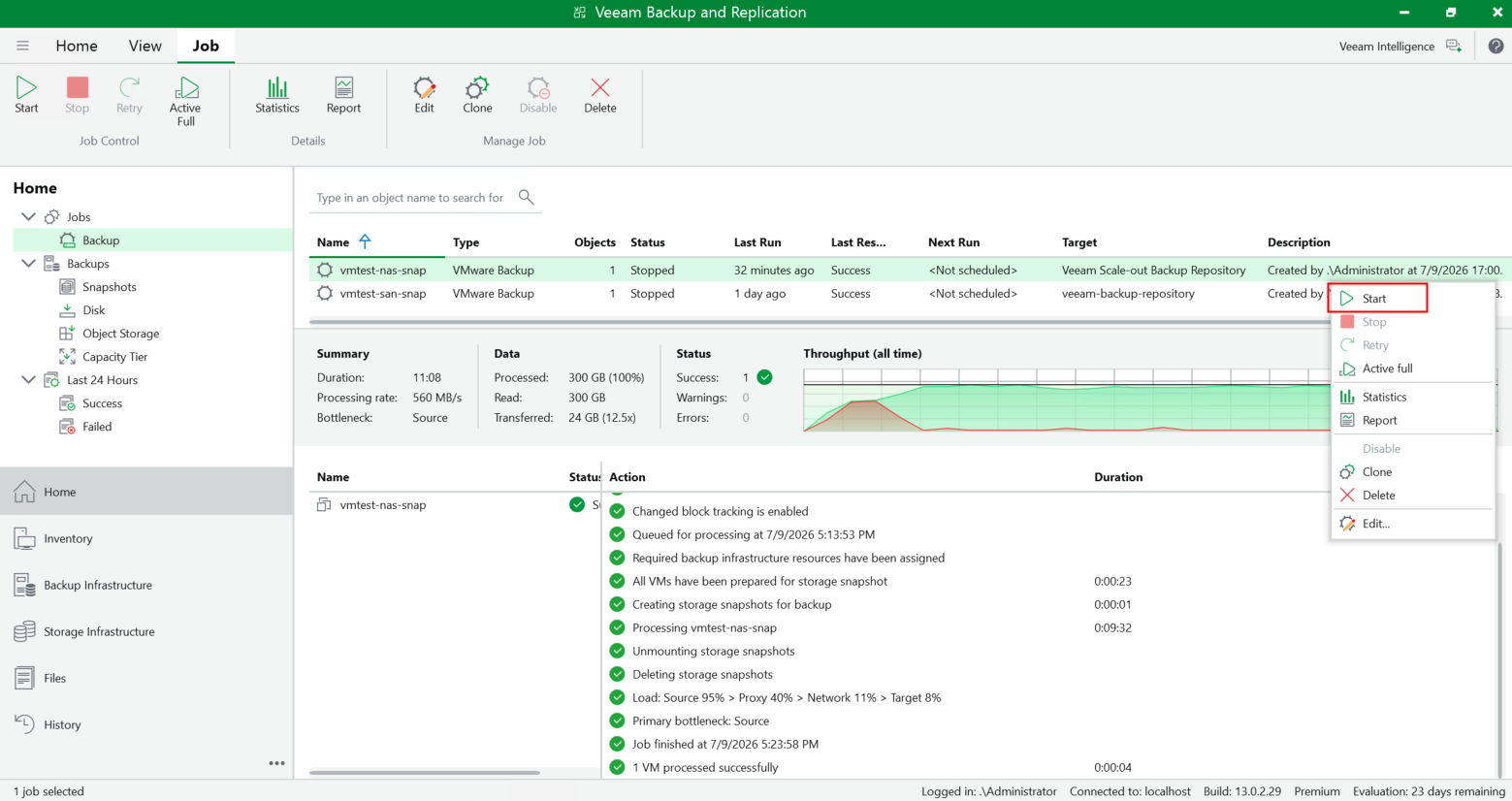Select Capacity Tier in the tree
The image size is (1512, 801).
coord(114,357)
